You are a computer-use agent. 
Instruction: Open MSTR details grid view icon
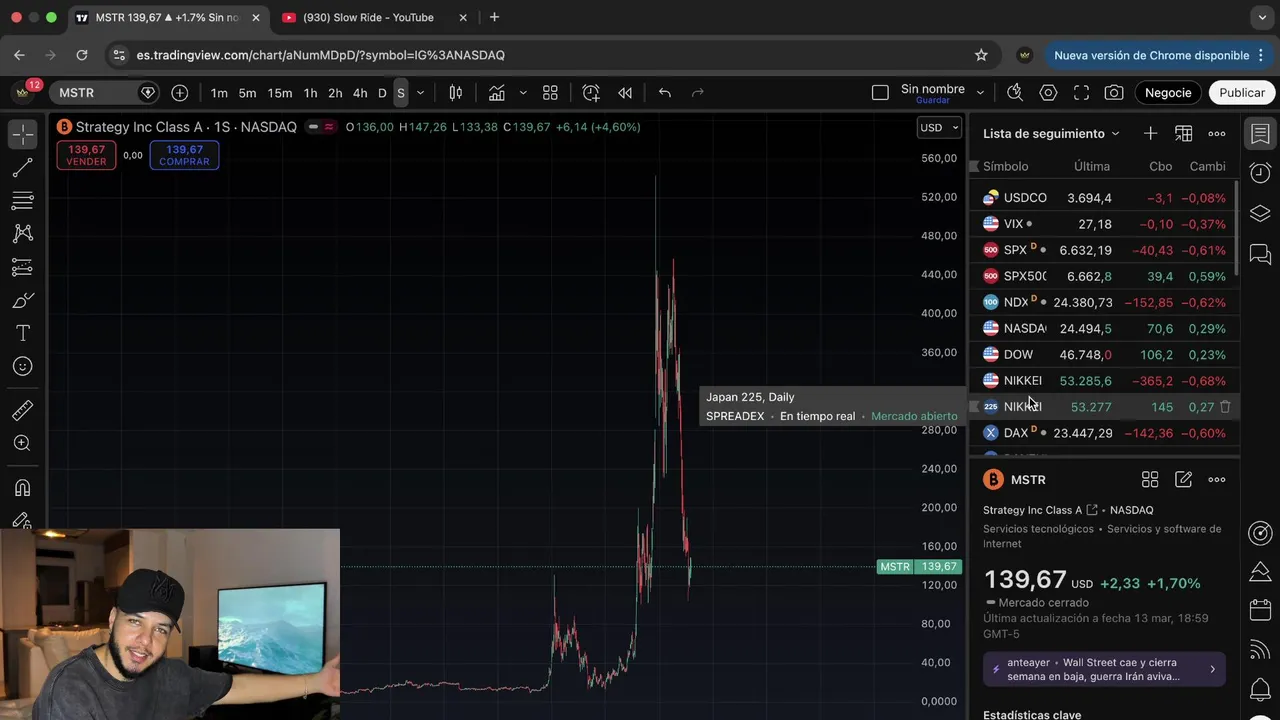click(x=1150, y=480)
